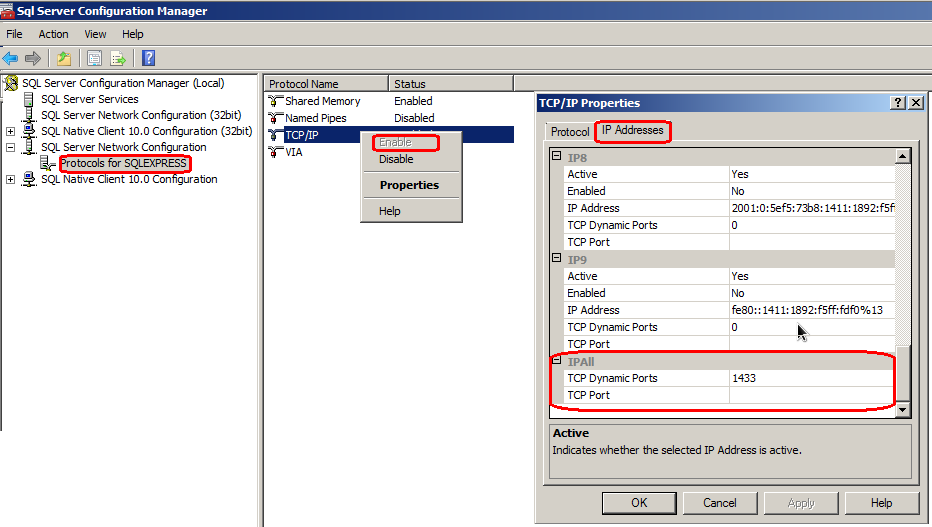Click the TCP Port field under IPAll
Image resolution: width=932 pixels, height=527 pixels.
click(810, 395)
